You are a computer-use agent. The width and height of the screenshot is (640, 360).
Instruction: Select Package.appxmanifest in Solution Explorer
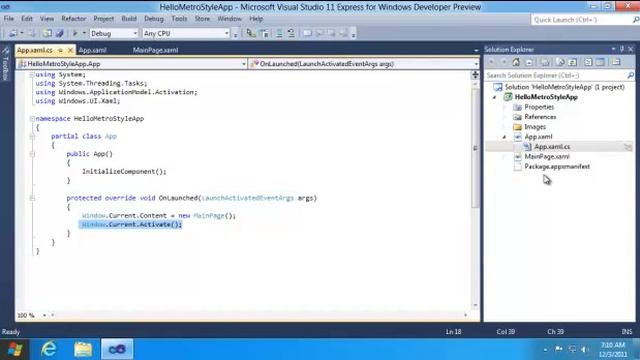point(557,167)
